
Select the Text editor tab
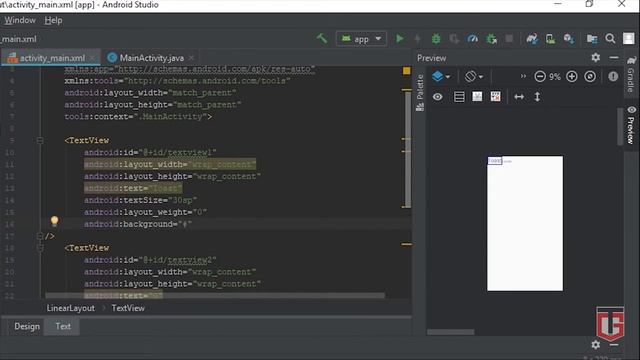[63, 326]
